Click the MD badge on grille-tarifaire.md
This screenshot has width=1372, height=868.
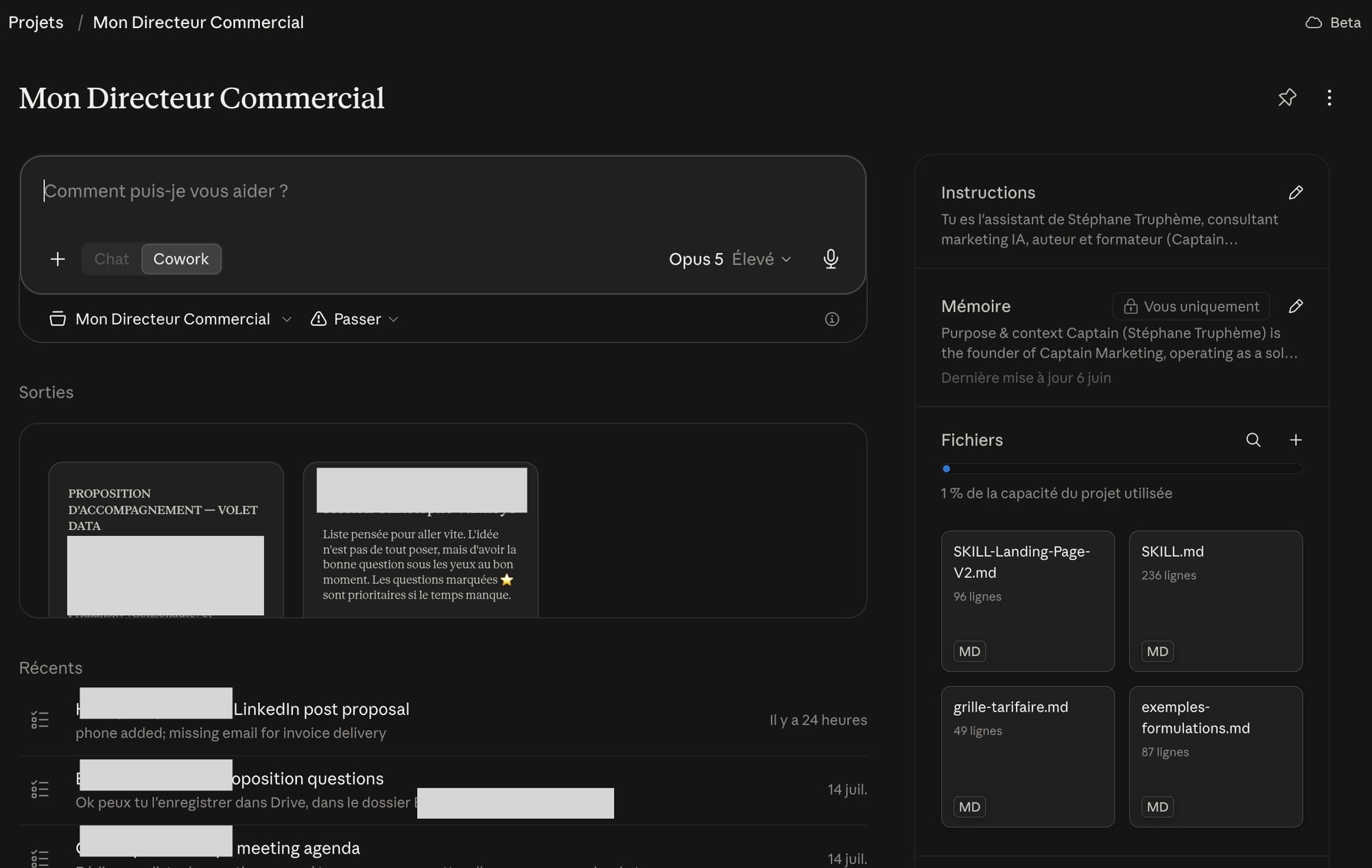[969, 807]
